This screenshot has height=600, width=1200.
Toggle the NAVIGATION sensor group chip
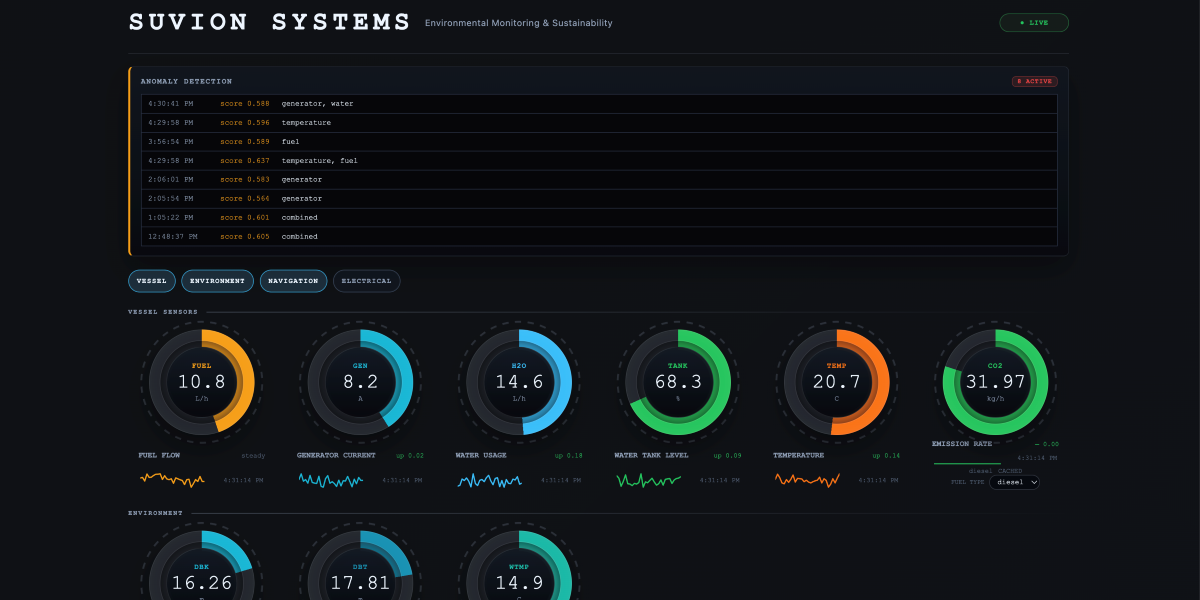point(293,281)
